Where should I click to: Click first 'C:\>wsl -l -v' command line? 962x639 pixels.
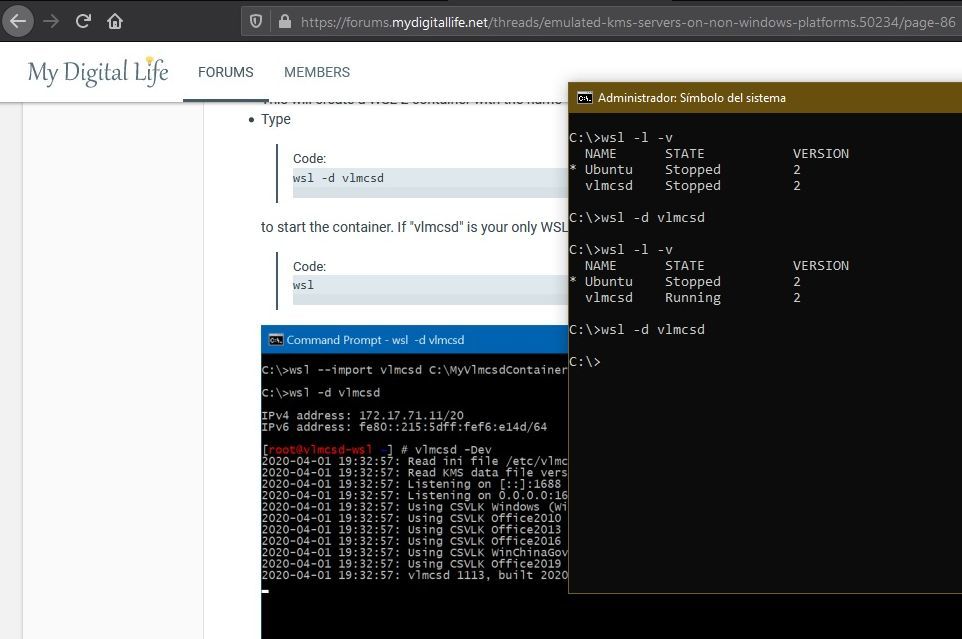621,137
